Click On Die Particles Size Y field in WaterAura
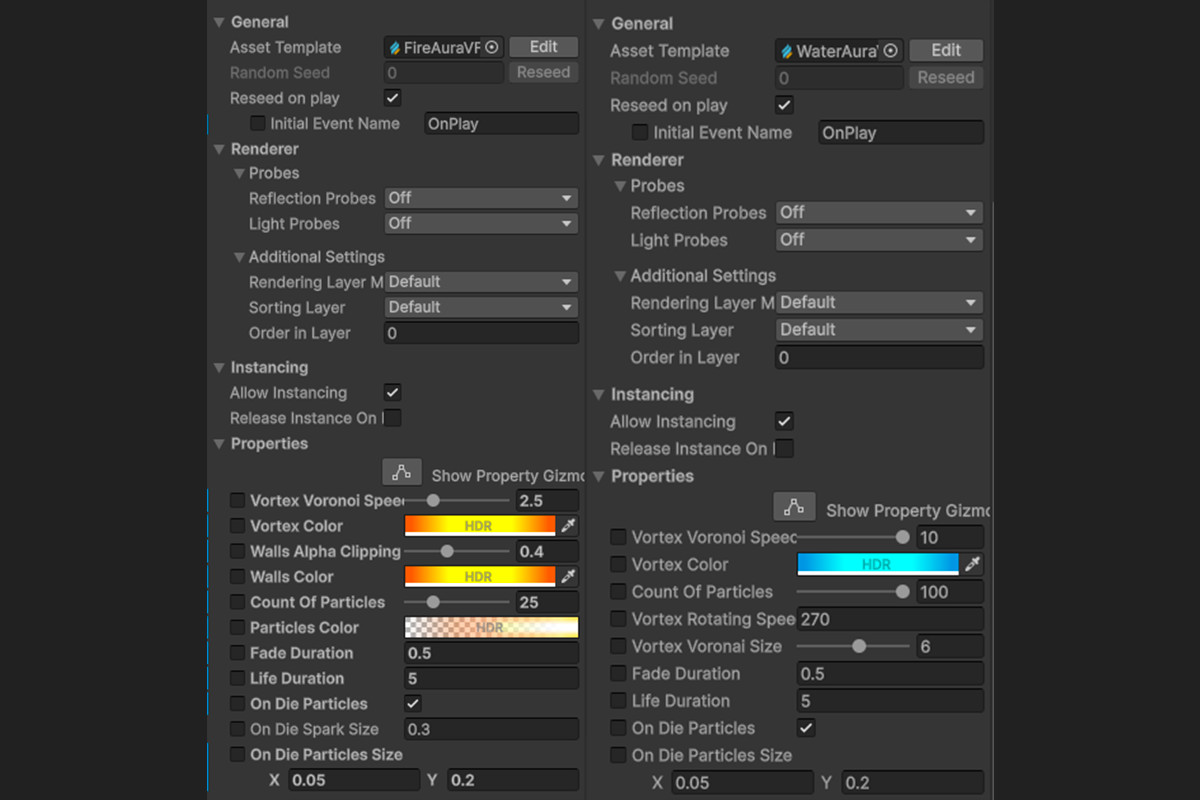This screenshot has height=800, width=1200. 912,782
